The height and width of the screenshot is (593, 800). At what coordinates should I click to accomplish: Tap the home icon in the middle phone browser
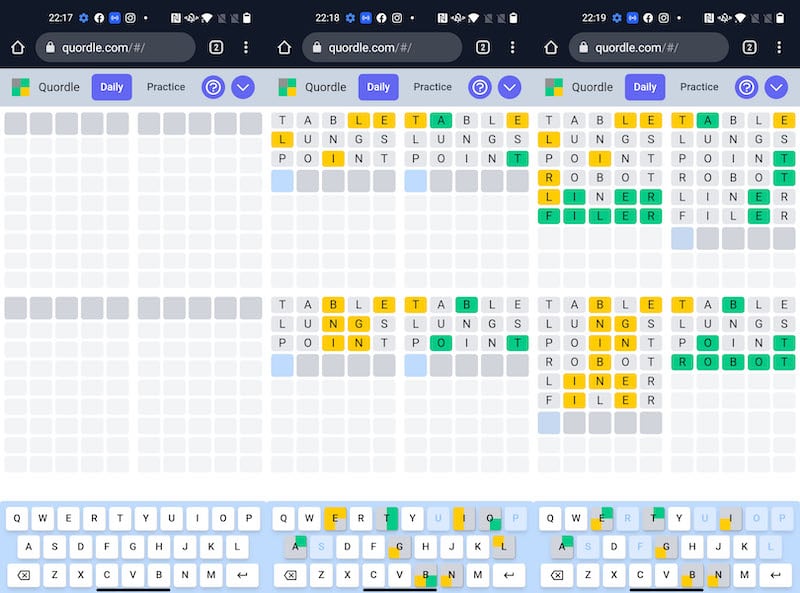point(284,47)
